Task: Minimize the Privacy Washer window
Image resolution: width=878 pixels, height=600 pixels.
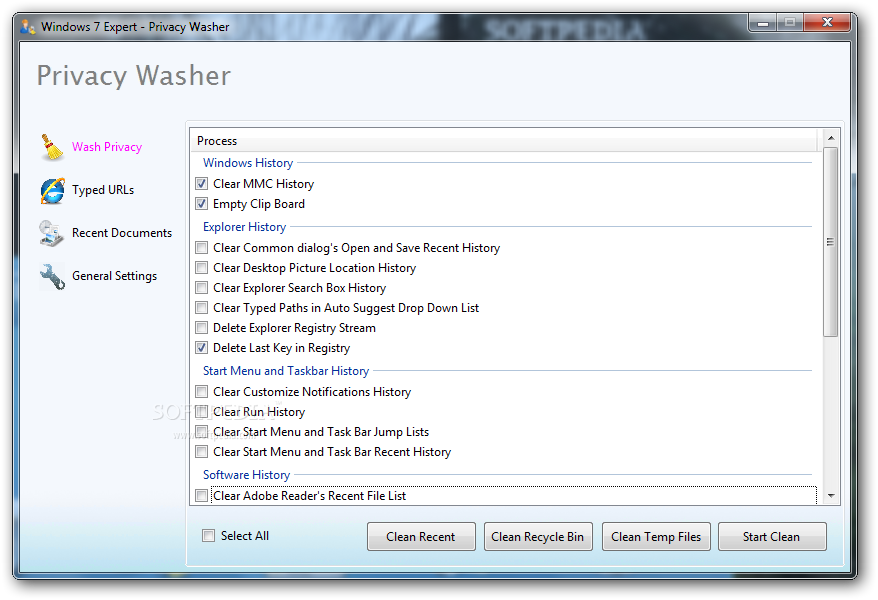Action: (763, 23)
